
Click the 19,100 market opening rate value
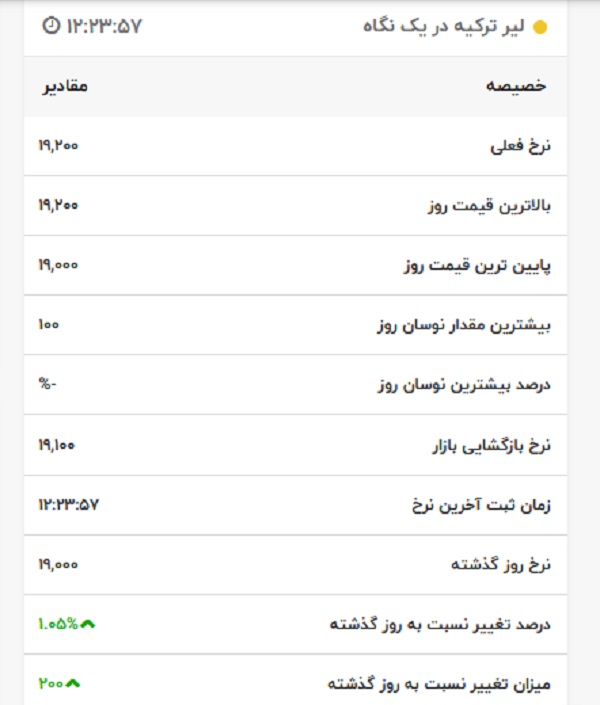[57, 445]
